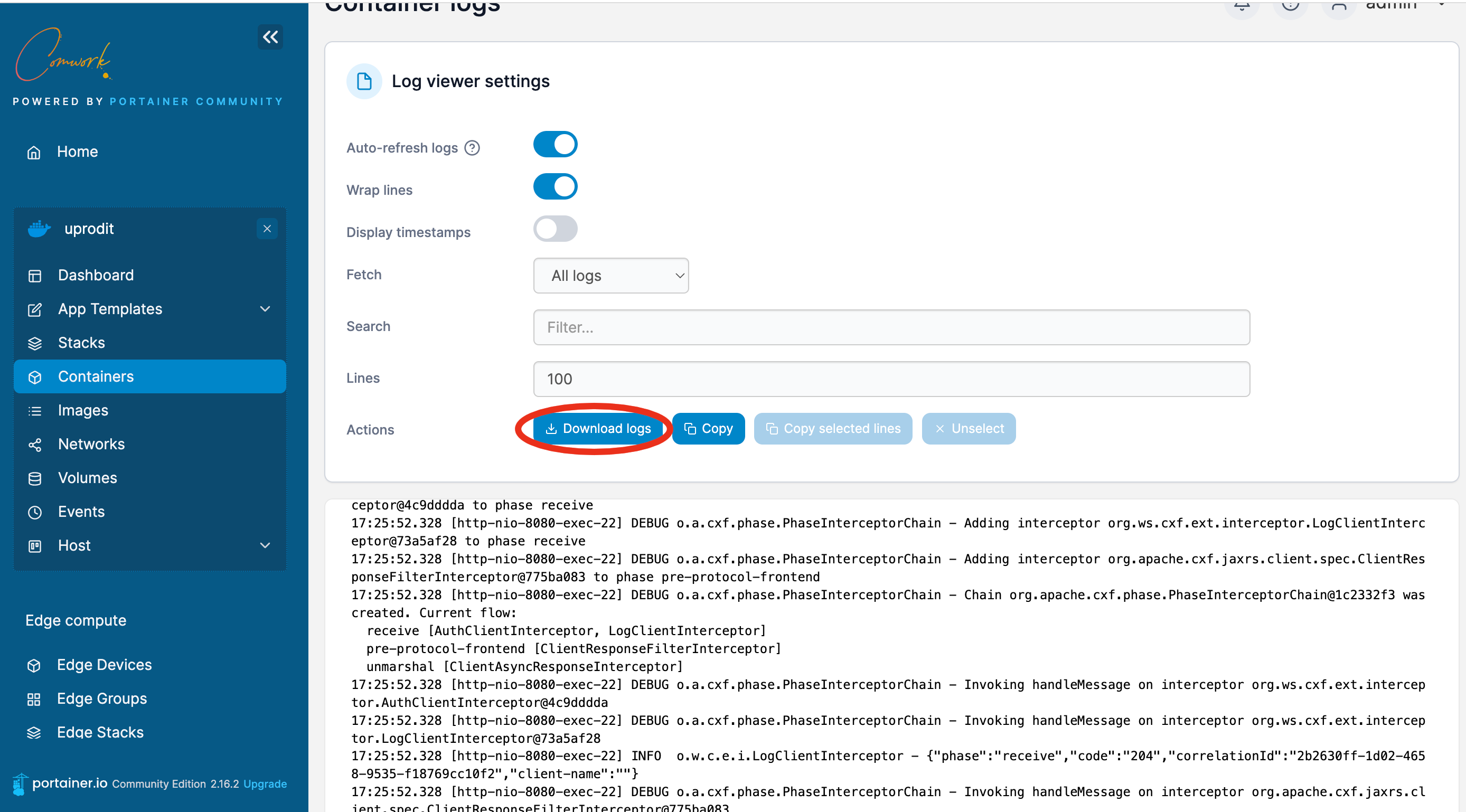This screenshot has height=812, width=1466.
Task: Click the Events sidebar icon
Action: click(x=36, y=511)
